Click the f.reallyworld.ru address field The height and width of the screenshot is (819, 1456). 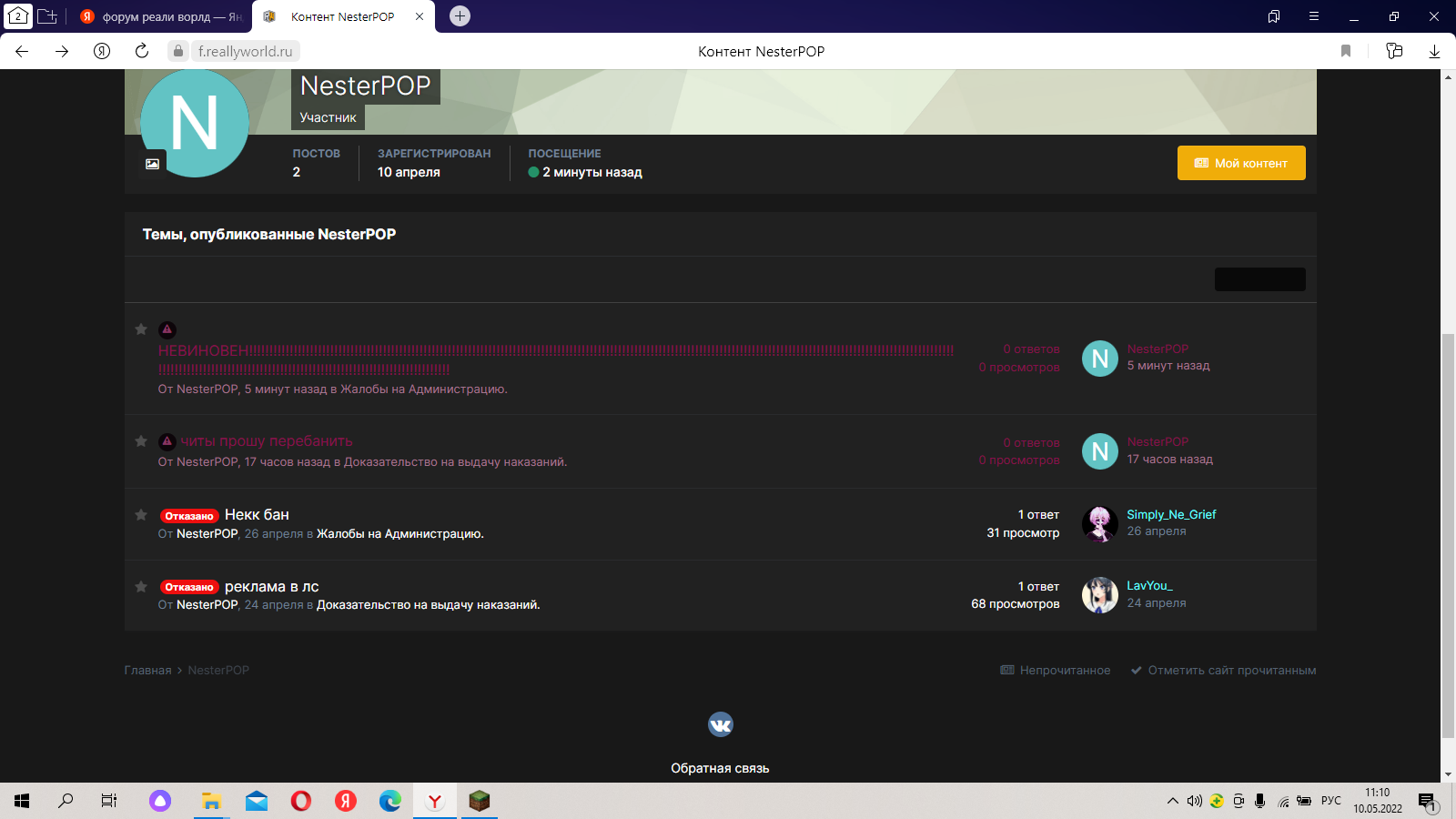click(246, 51)
